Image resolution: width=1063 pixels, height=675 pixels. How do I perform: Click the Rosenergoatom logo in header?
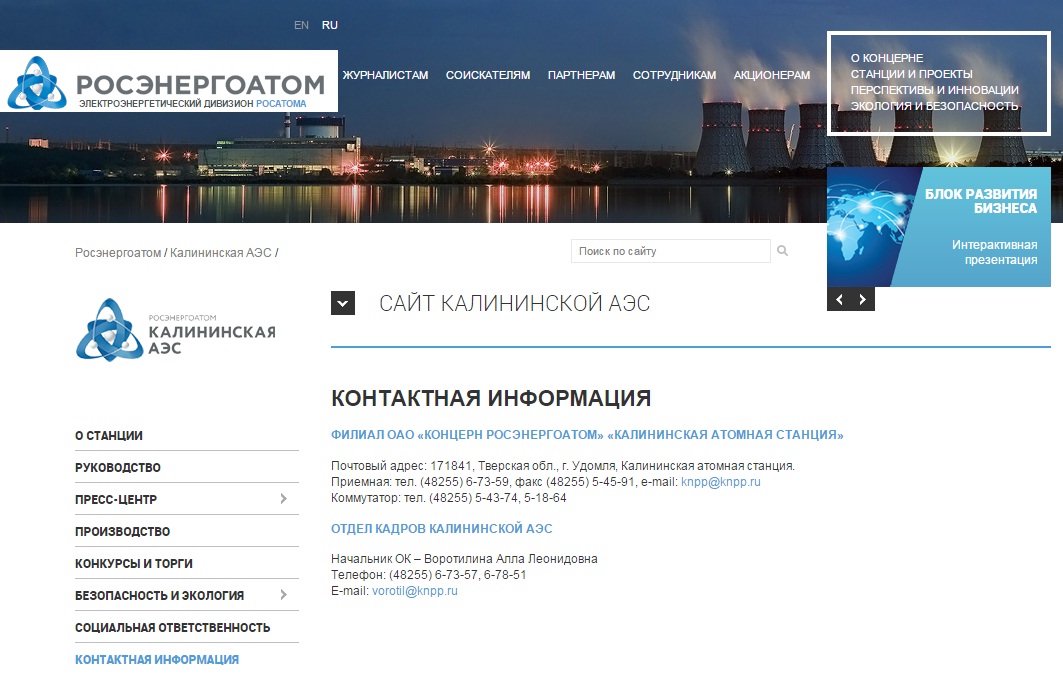click(168, 81)
